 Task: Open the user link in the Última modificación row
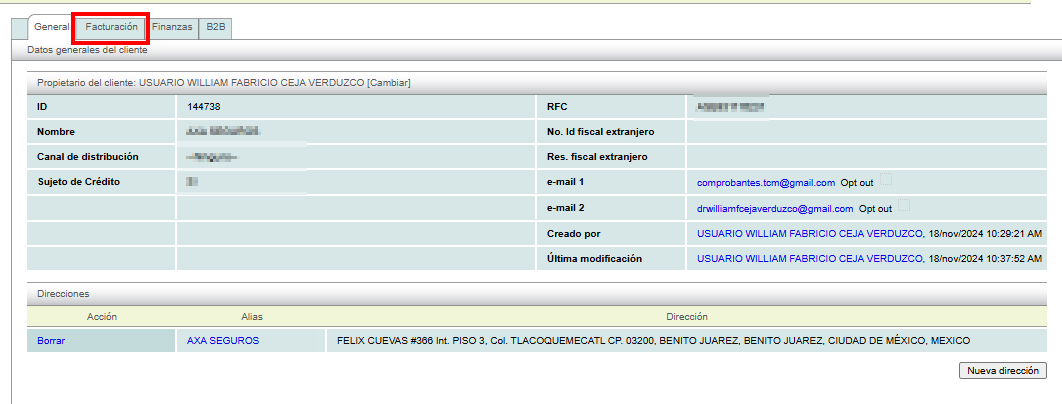(809, 258)
